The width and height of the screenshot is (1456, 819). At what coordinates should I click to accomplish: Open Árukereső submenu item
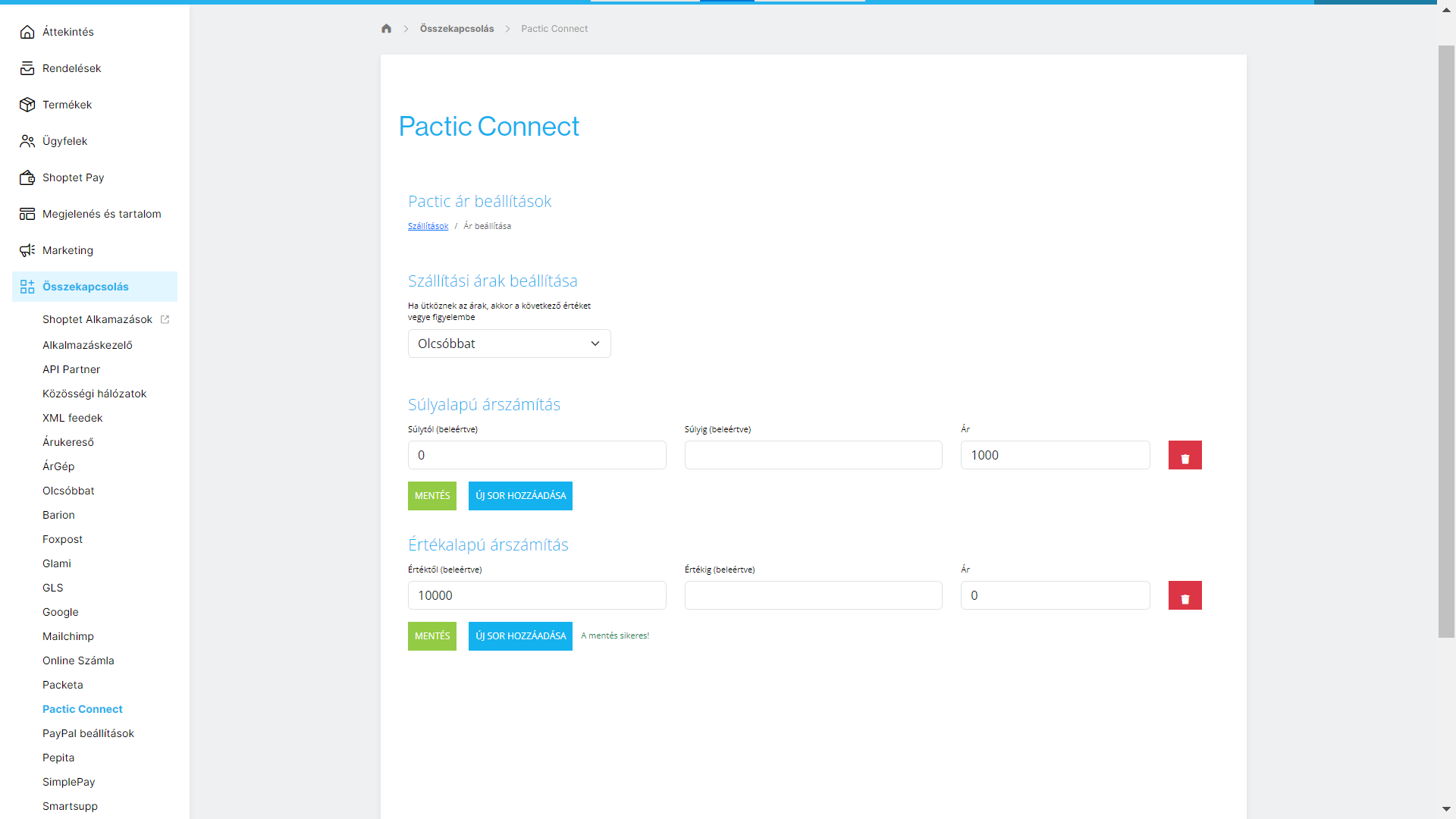click(x=68, y=442)
